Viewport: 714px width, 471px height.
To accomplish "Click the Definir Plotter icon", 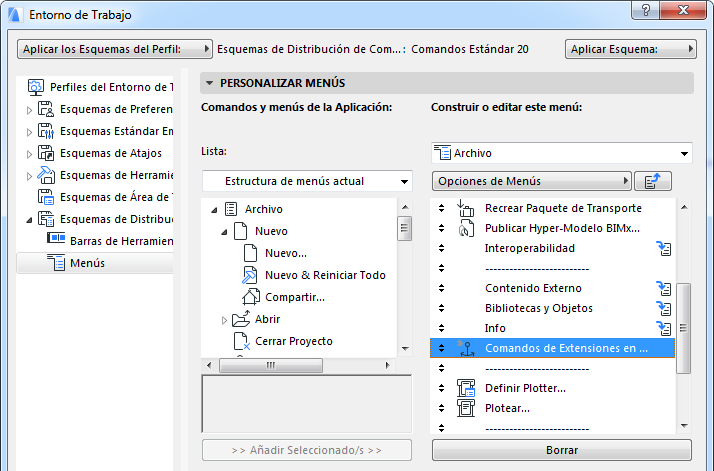I will click(465, 388).
